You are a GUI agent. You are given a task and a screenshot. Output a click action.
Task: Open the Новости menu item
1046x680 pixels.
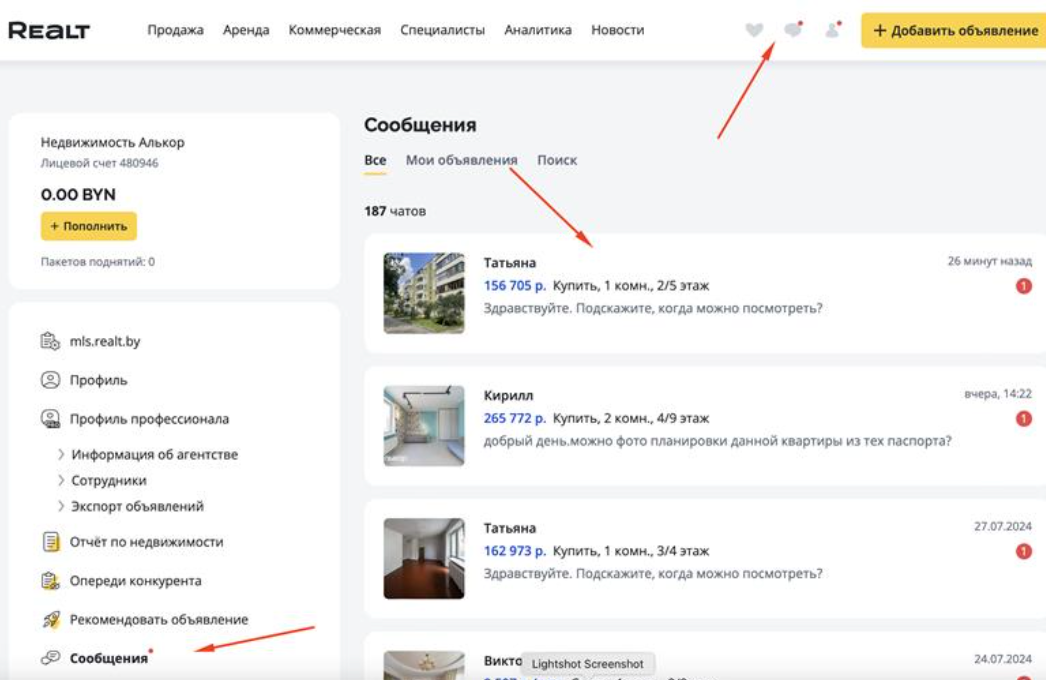coord(618,30)
